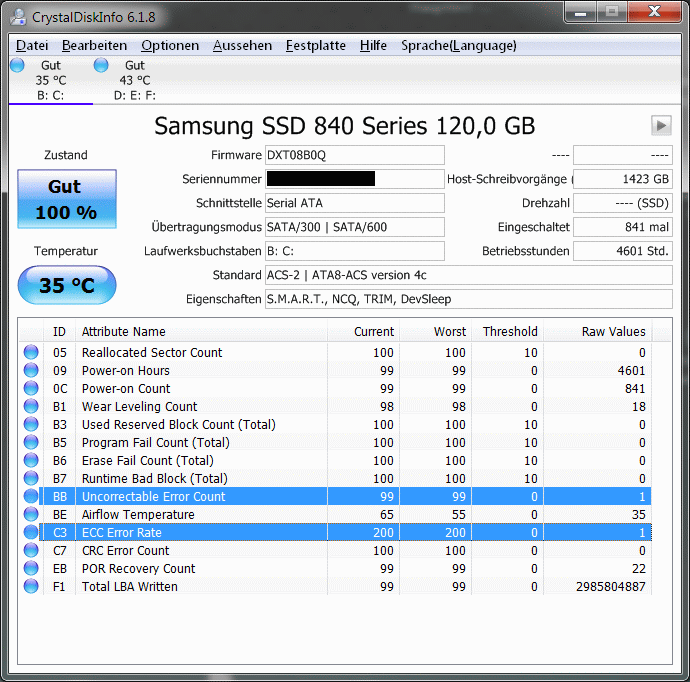Click status icon of ECC Error Rate row

point(31,532)
